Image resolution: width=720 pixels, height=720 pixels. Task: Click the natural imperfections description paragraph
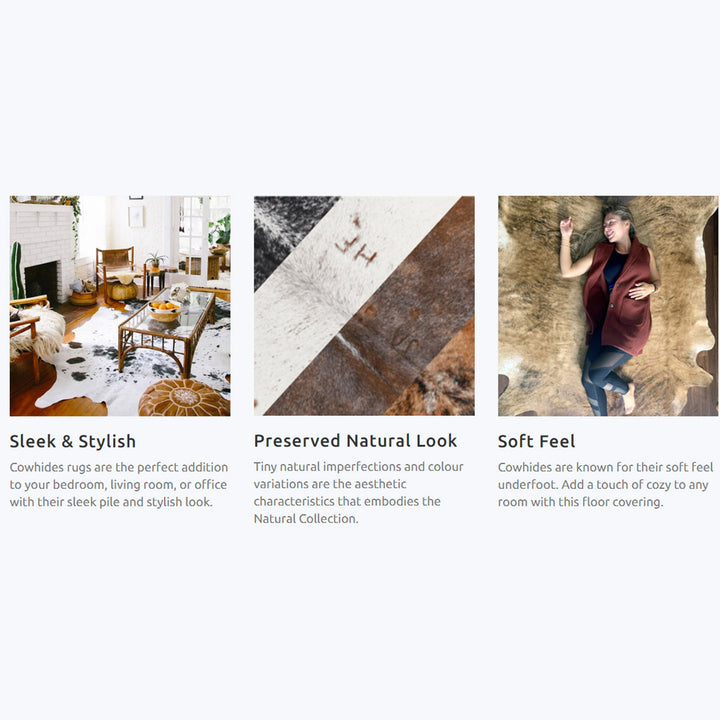pyautogui.click(x=359, y=492)
